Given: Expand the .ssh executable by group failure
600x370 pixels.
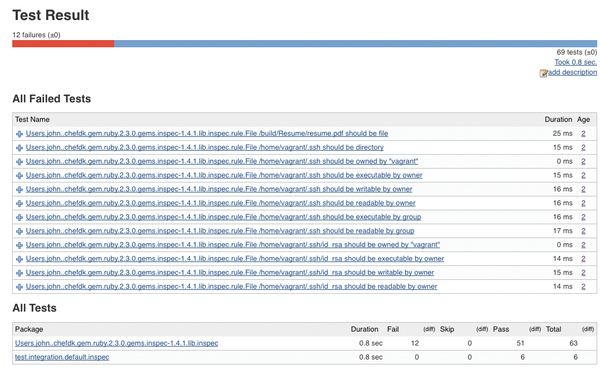Looking at the screenshot, I should click(19, 217).
